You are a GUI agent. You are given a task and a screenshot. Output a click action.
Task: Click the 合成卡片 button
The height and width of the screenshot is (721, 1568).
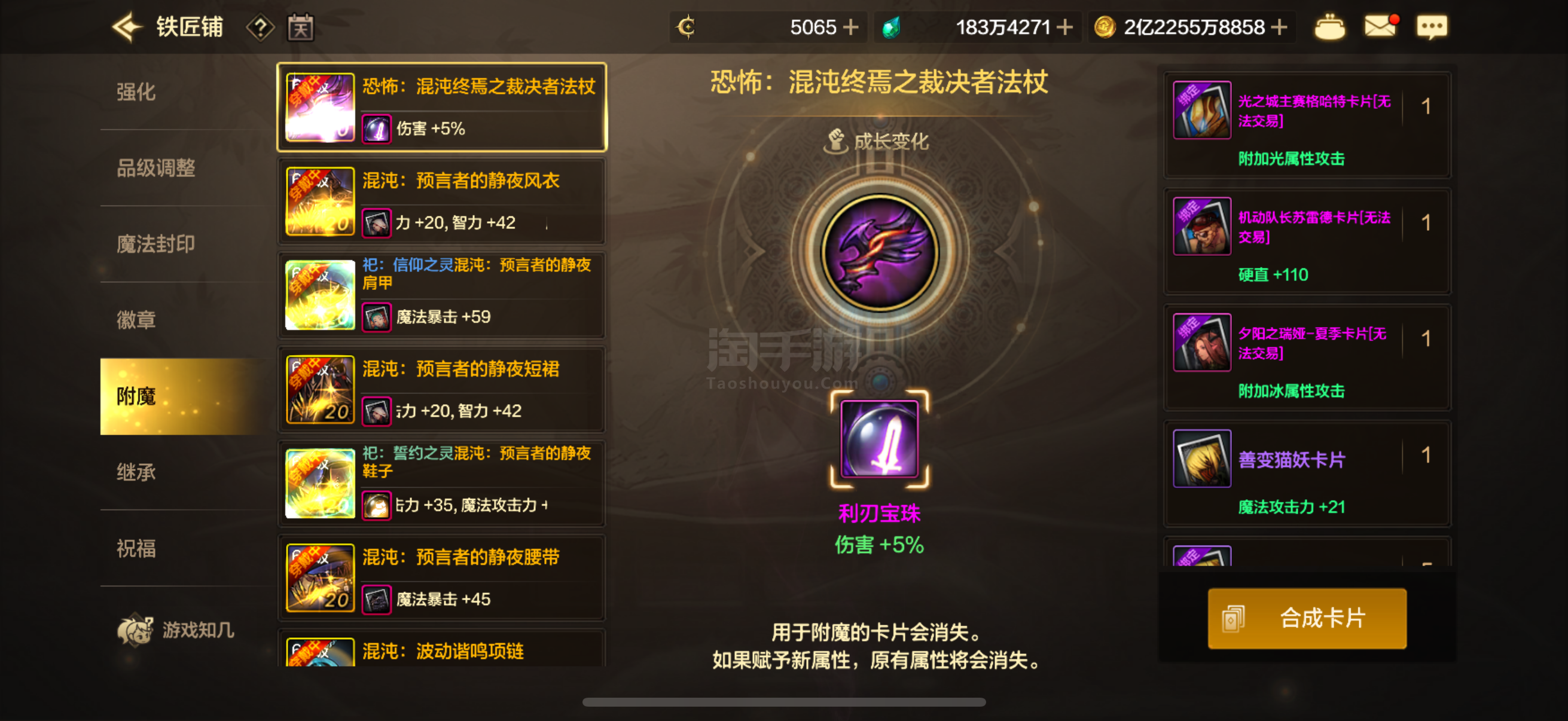click(x=1306, y=618)
